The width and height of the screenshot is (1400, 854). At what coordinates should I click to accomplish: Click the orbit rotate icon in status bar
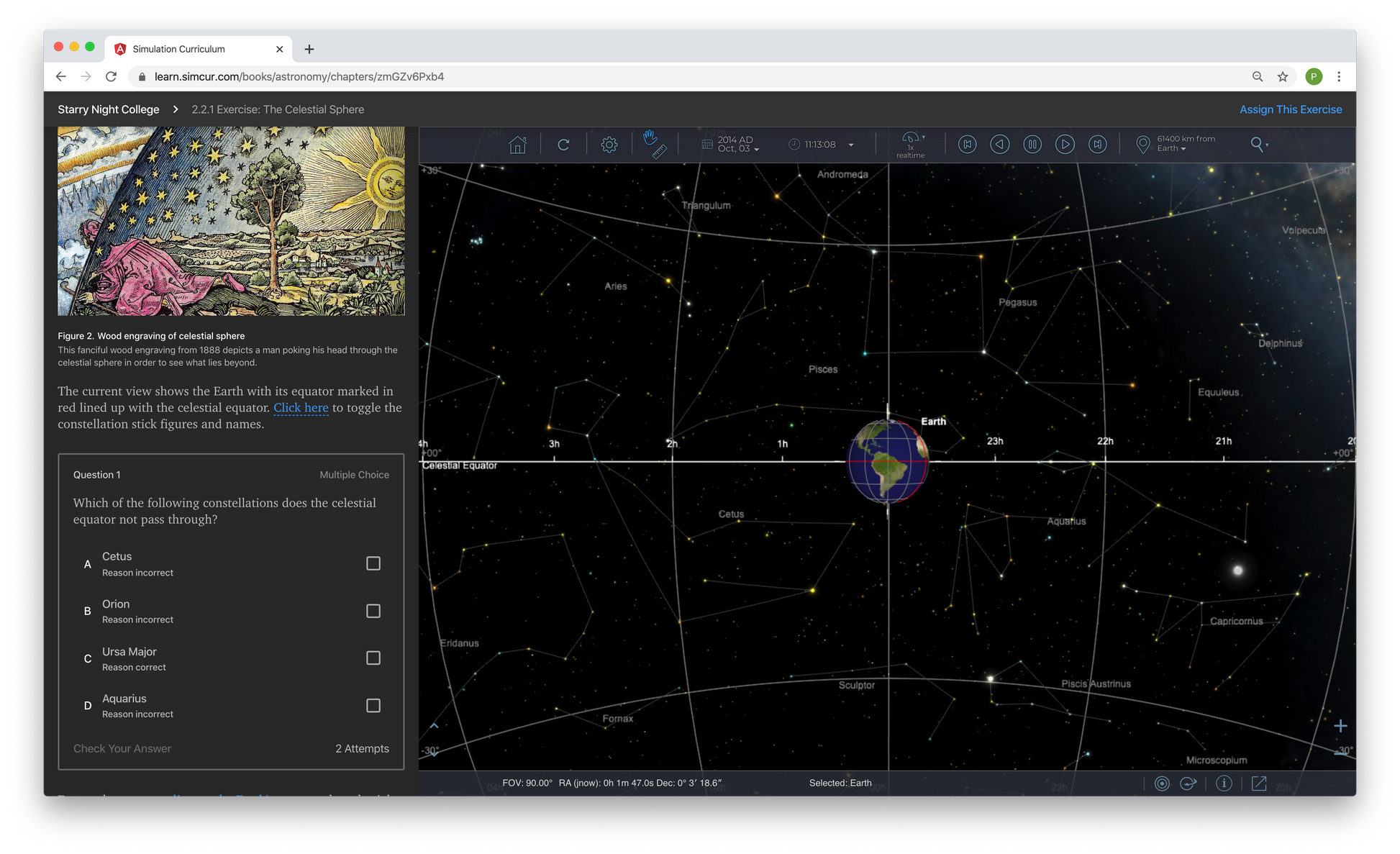click(1188, 783)
